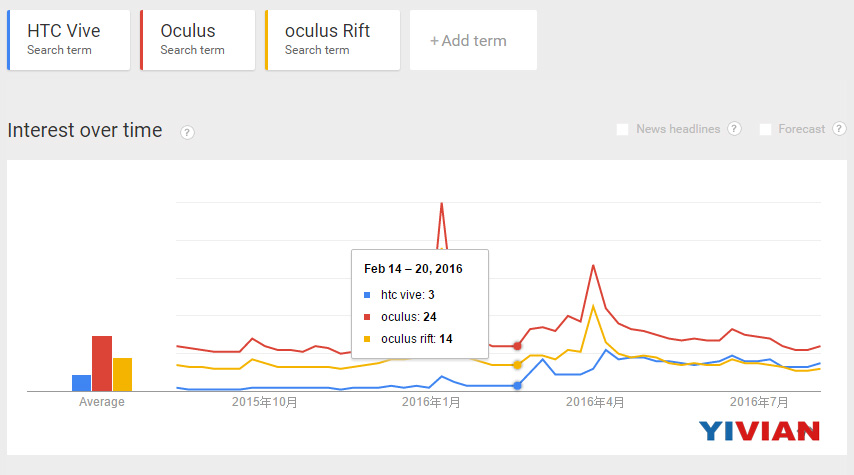Image resolution: width=854 pixels, height=475 pixels.
Task: Click blue data point on htc vive line
Action: tap(517, 386)
